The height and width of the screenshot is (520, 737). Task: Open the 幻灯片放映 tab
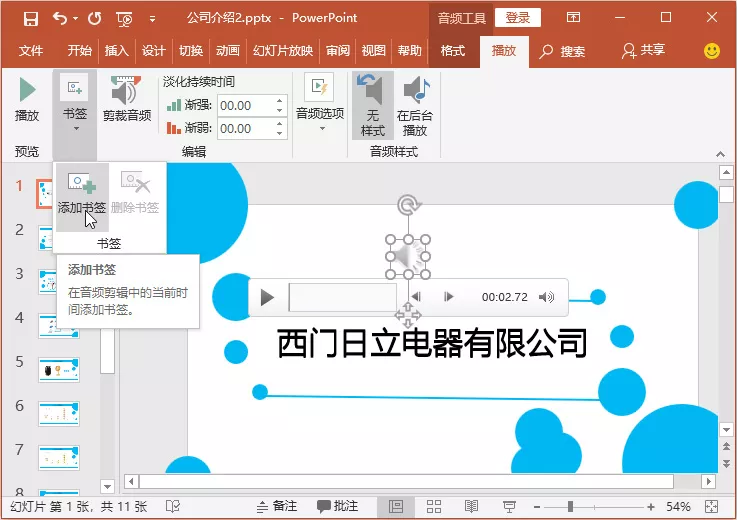coord(282,50)
